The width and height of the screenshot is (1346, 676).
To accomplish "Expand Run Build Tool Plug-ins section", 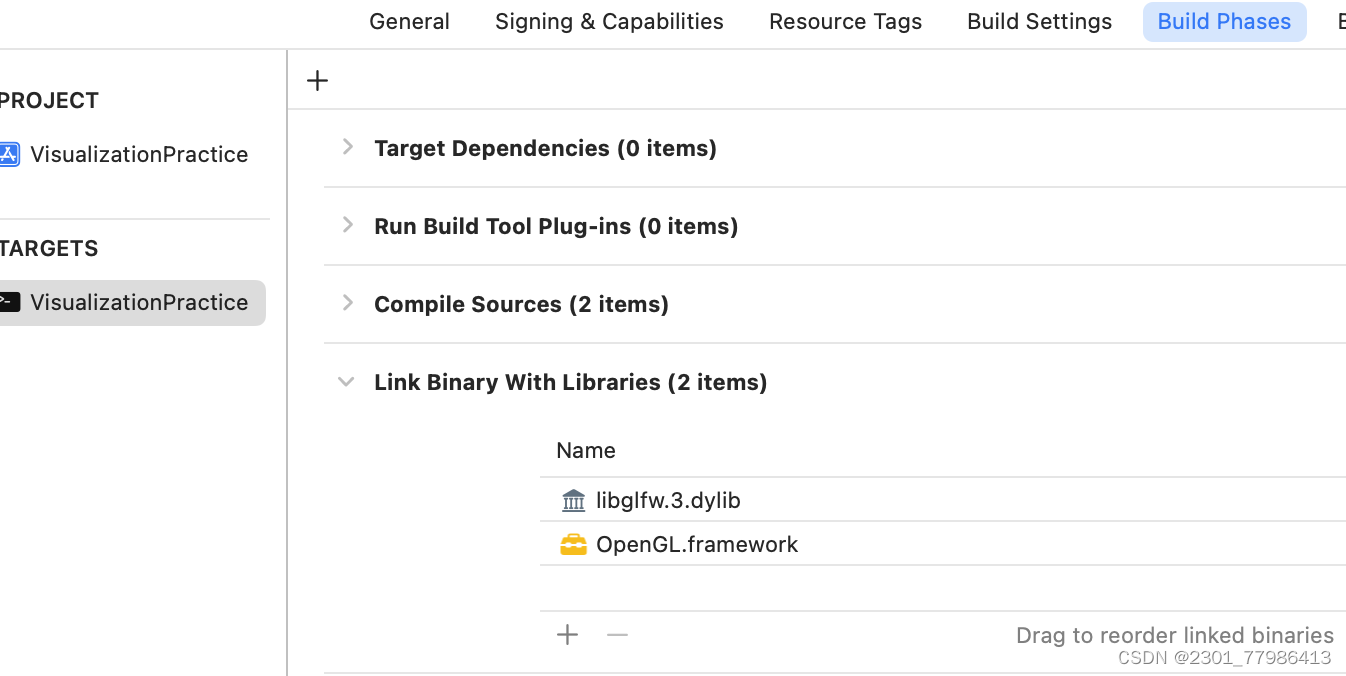I will click(x=347, y=225).
